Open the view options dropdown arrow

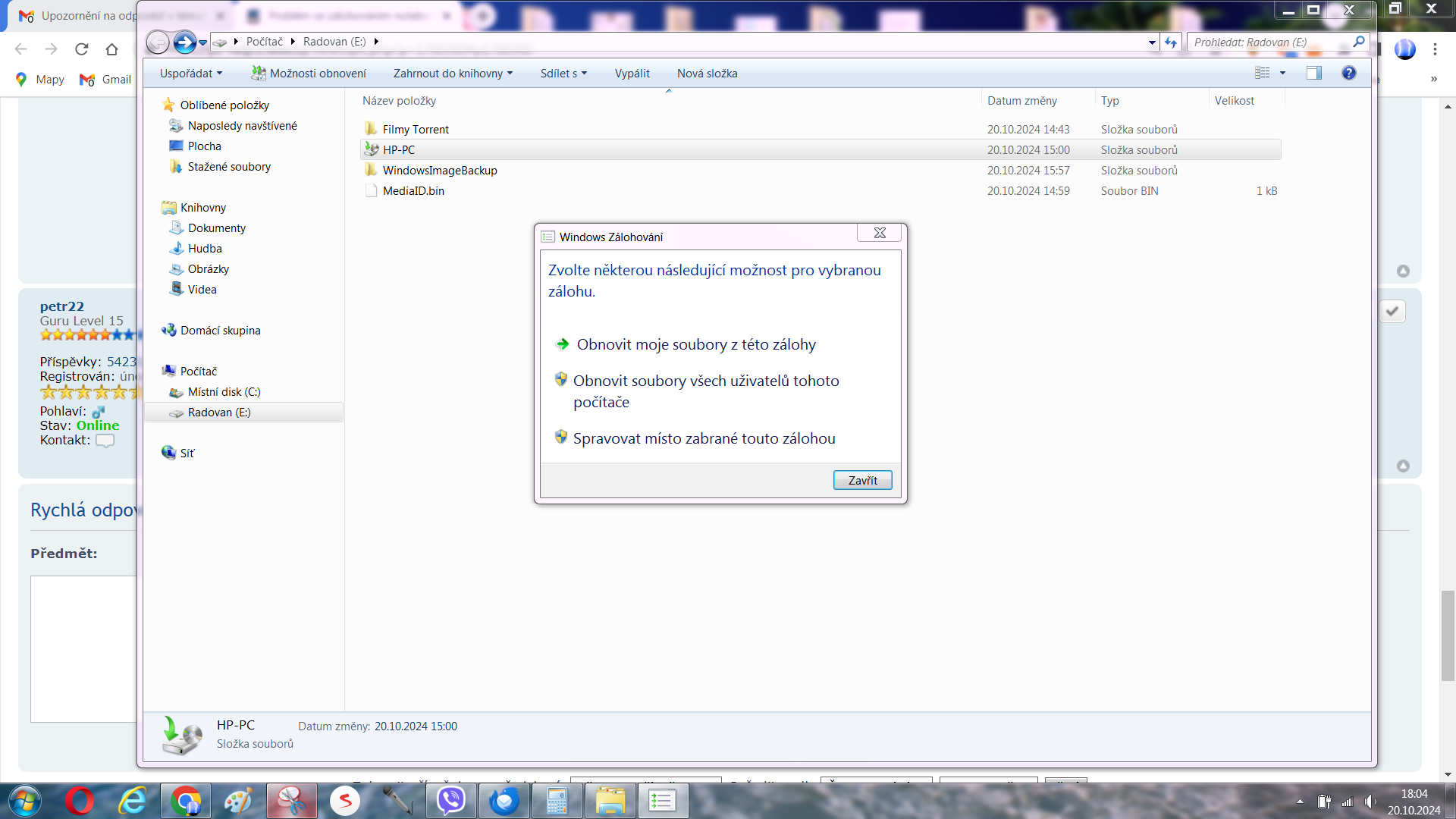click(x=1282, y=73)
